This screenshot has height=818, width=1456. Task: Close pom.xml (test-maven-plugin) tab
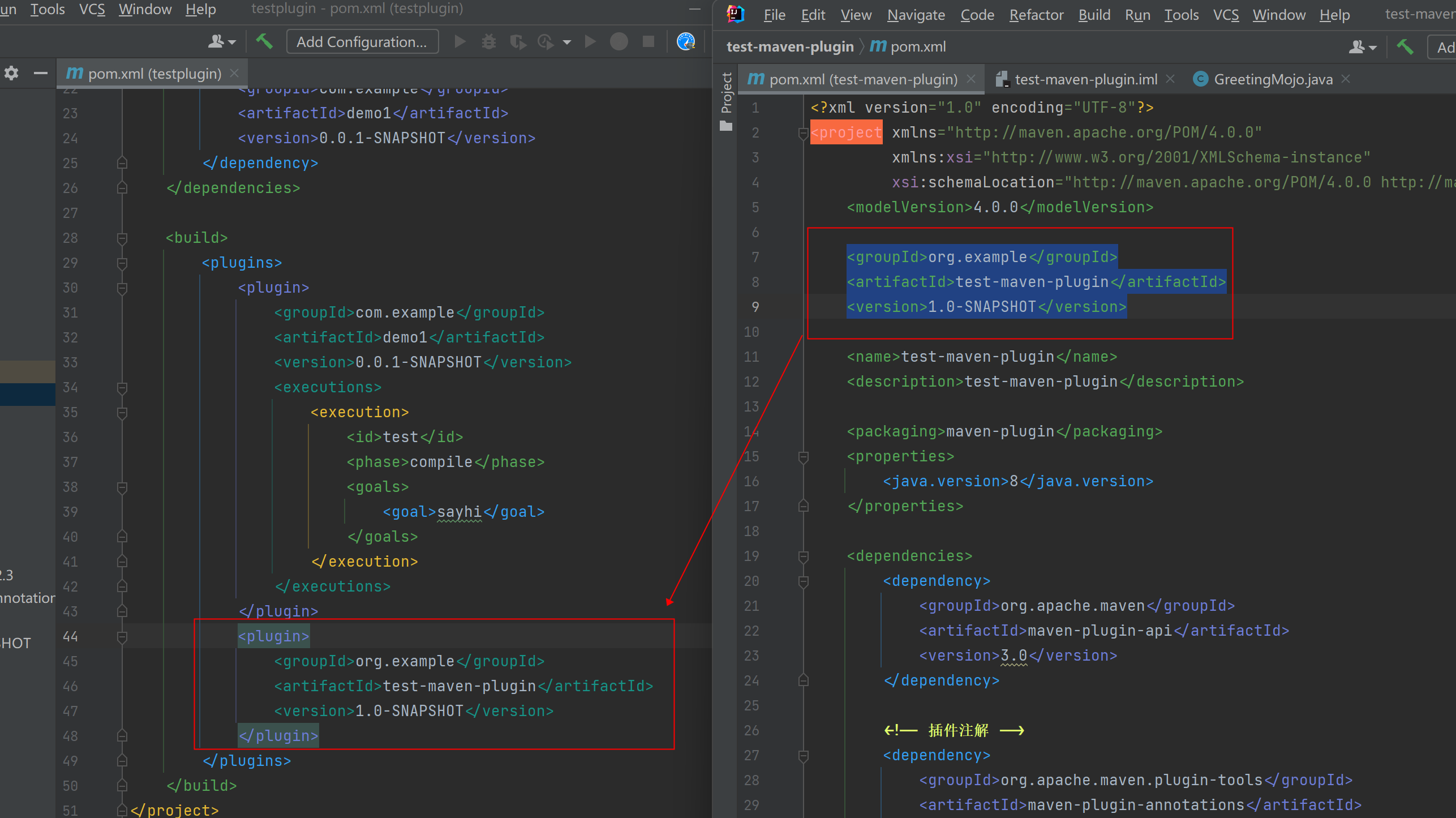[971, 79]
